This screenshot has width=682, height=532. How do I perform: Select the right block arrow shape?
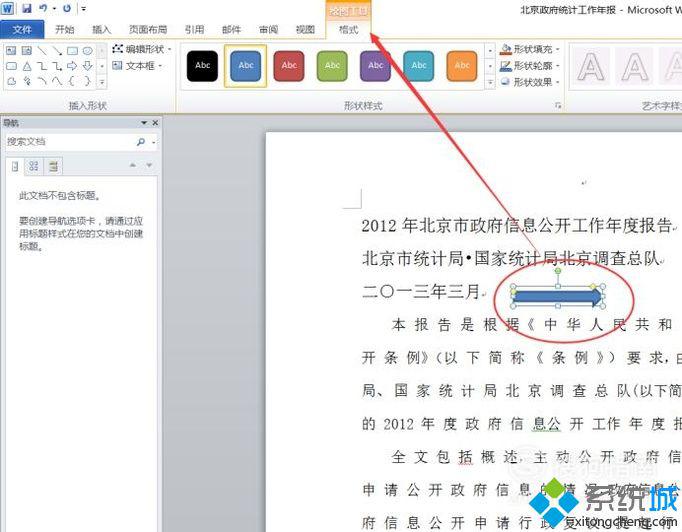pos(72,66)
